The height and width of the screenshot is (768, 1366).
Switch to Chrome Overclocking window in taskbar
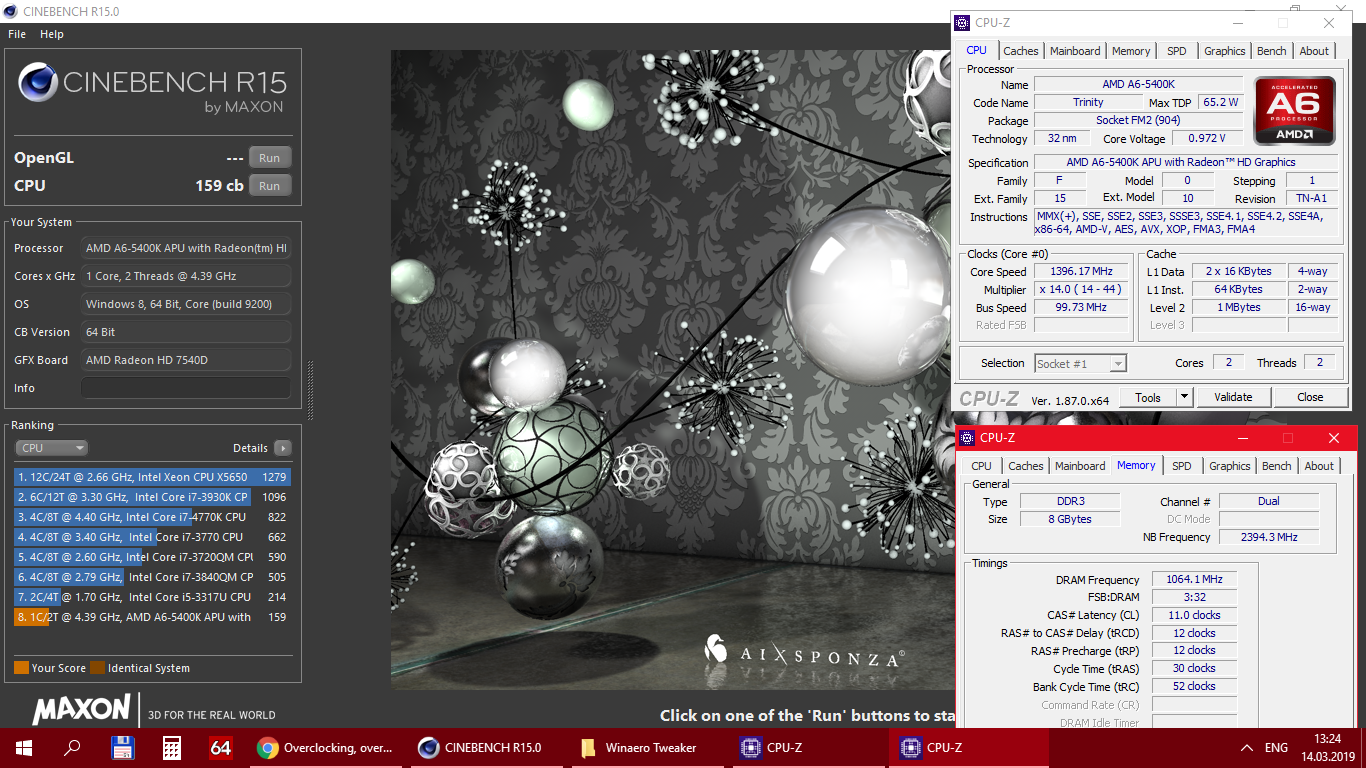point(326,747)
